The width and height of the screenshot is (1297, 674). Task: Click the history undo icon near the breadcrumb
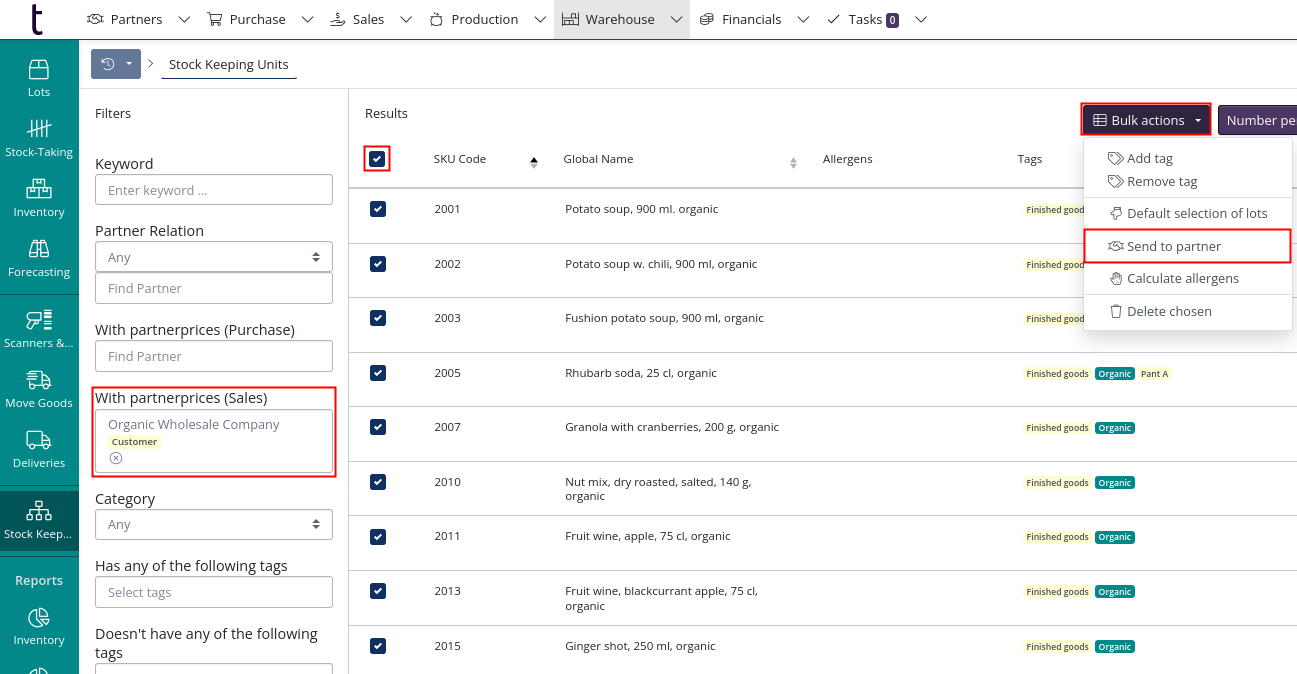107,62
